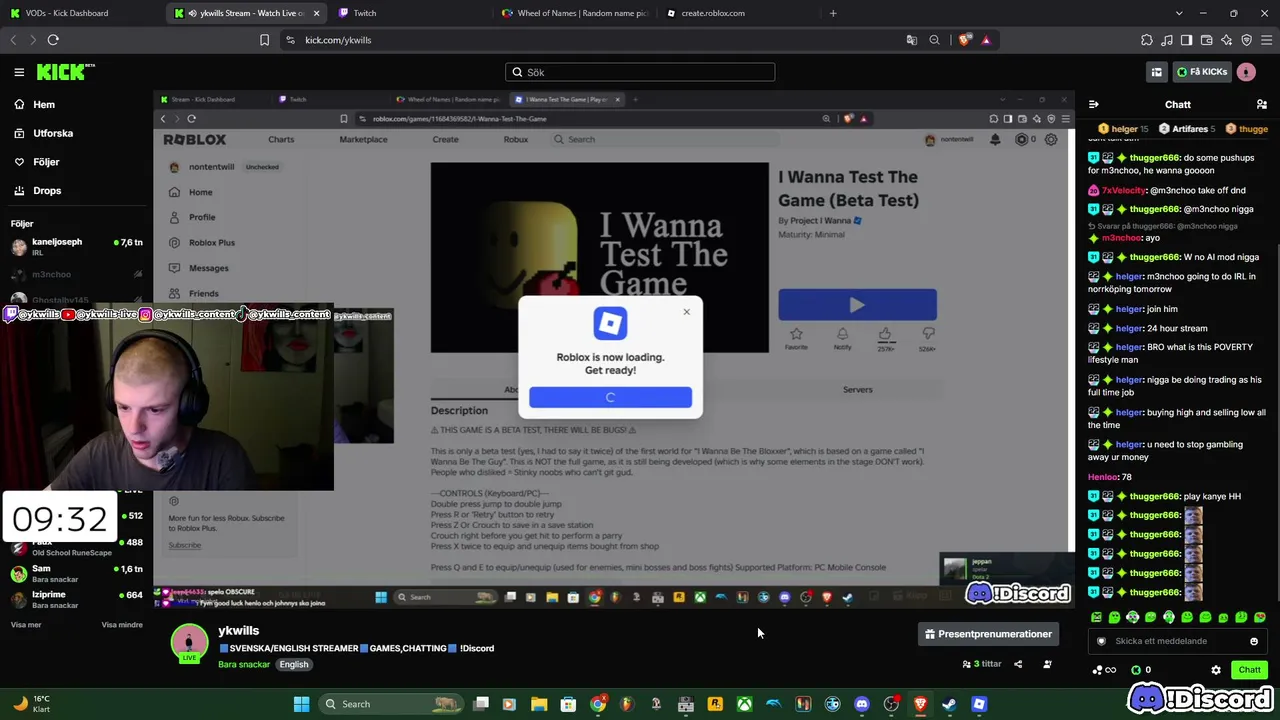1280x720 pixels.
Task: Open the page translate icon in address bar
Action: [x=912, y=40]
